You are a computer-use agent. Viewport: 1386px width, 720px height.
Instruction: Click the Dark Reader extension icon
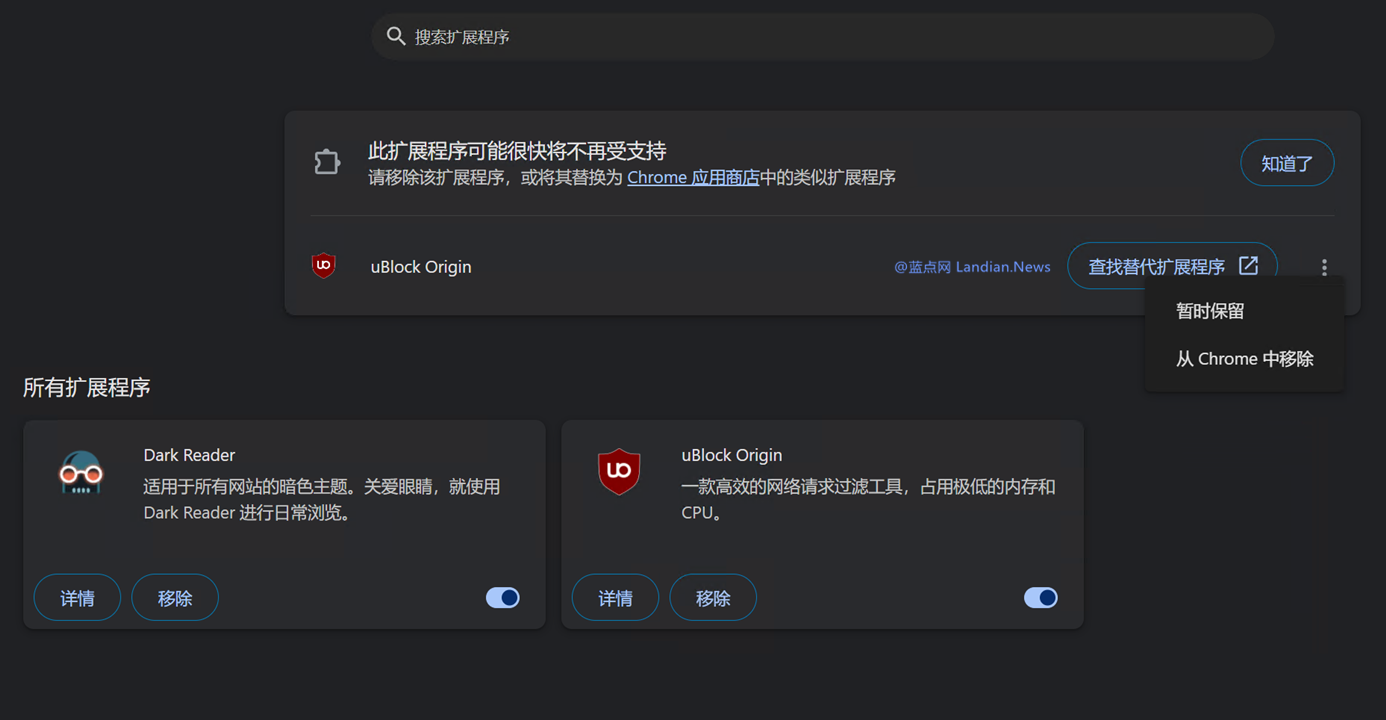pos(81,473)
